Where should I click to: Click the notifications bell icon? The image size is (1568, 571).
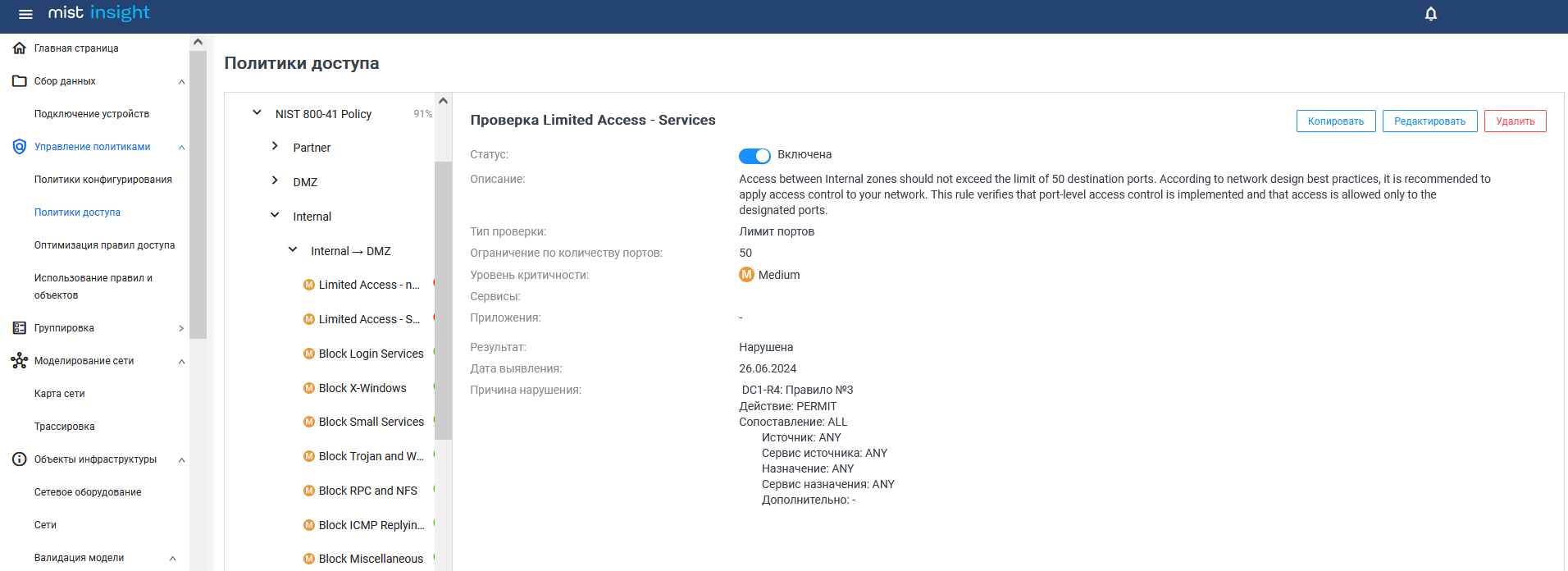(x=1431, y=14)
